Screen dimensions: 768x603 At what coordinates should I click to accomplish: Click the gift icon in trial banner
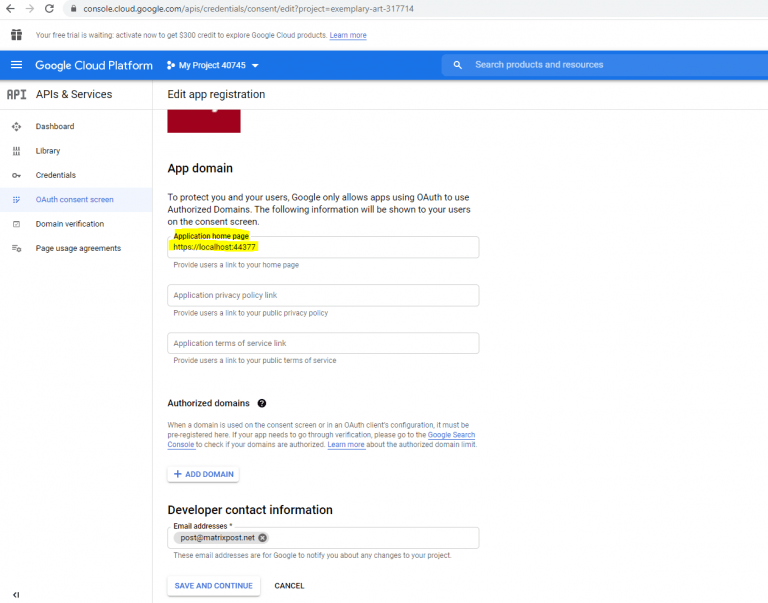click(x=16, y=35)
